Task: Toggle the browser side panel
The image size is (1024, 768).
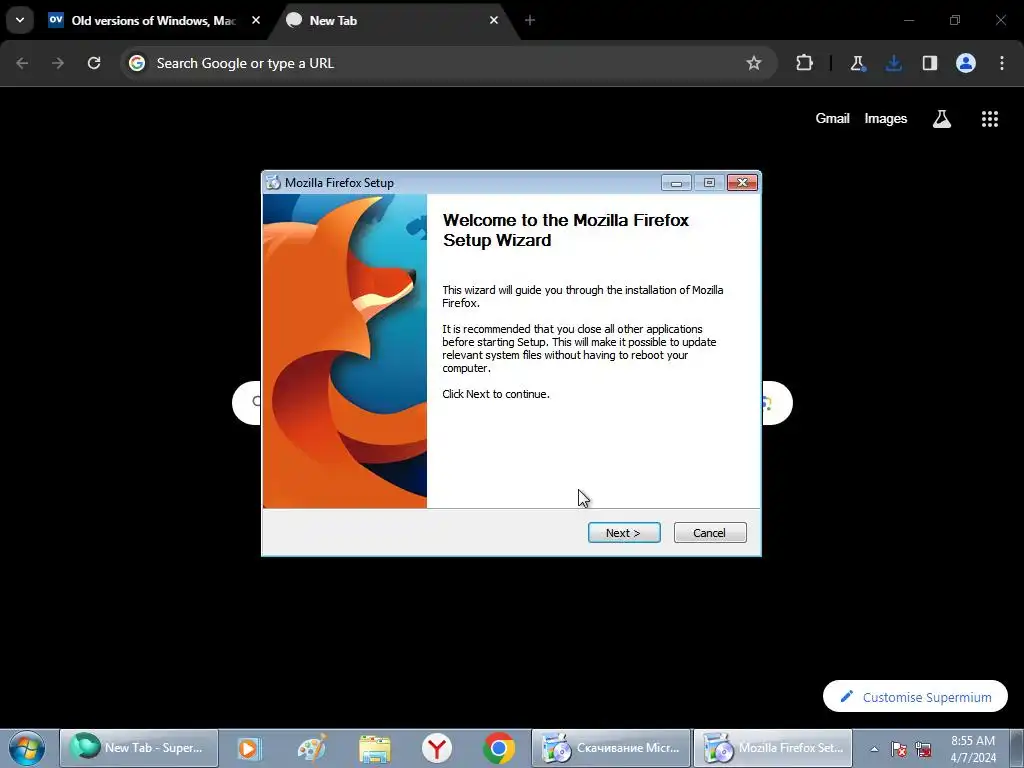Action: pos(930,63)
